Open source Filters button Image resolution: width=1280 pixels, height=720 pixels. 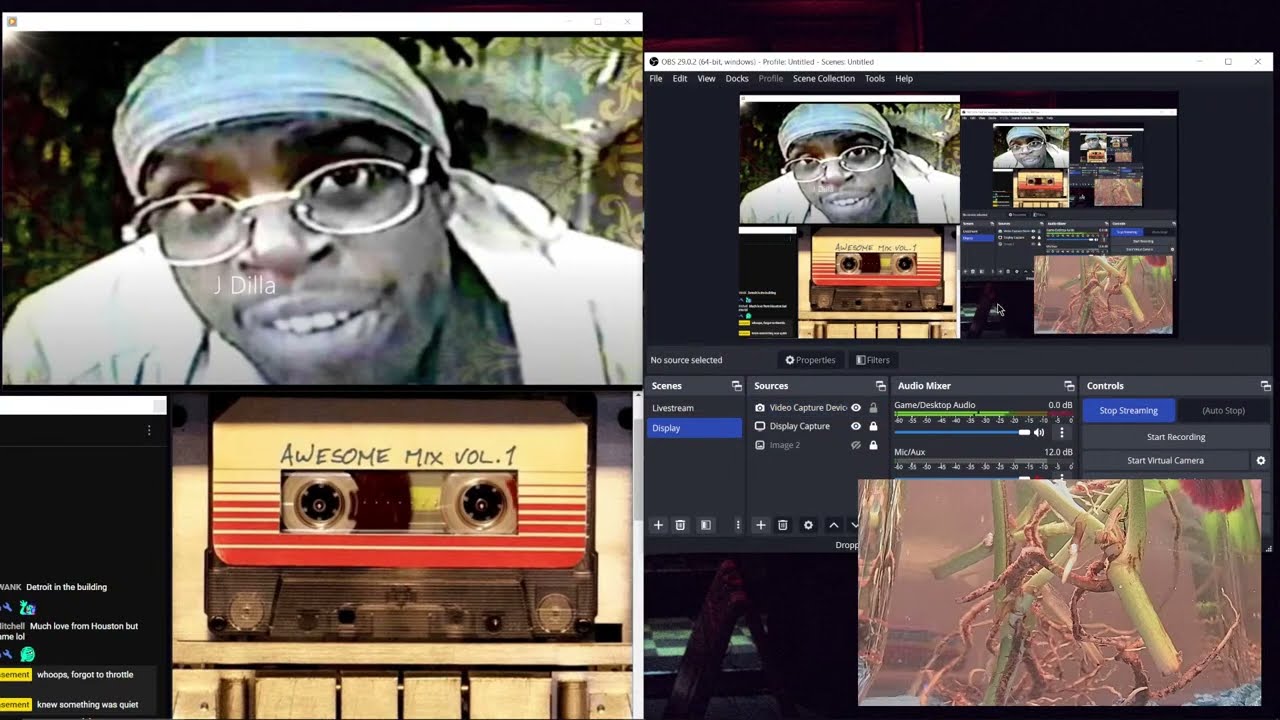coord(873,360)
